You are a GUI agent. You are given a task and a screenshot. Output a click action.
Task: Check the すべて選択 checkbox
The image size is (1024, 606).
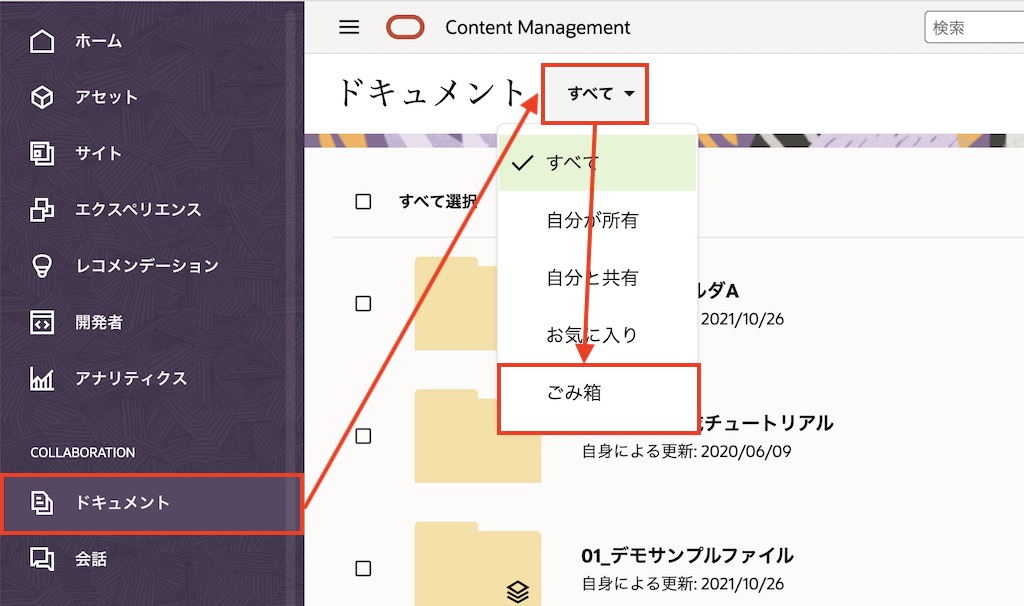[365, 200]
